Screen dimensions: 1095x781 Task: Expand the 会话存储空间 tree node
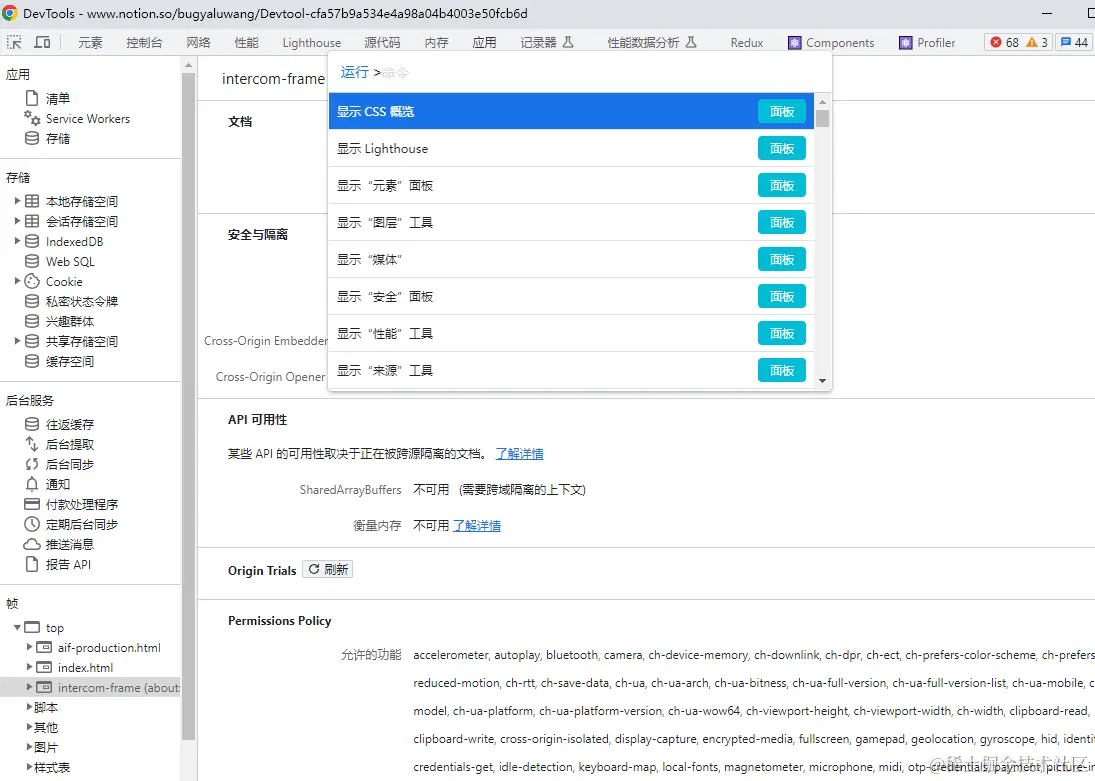17,221
